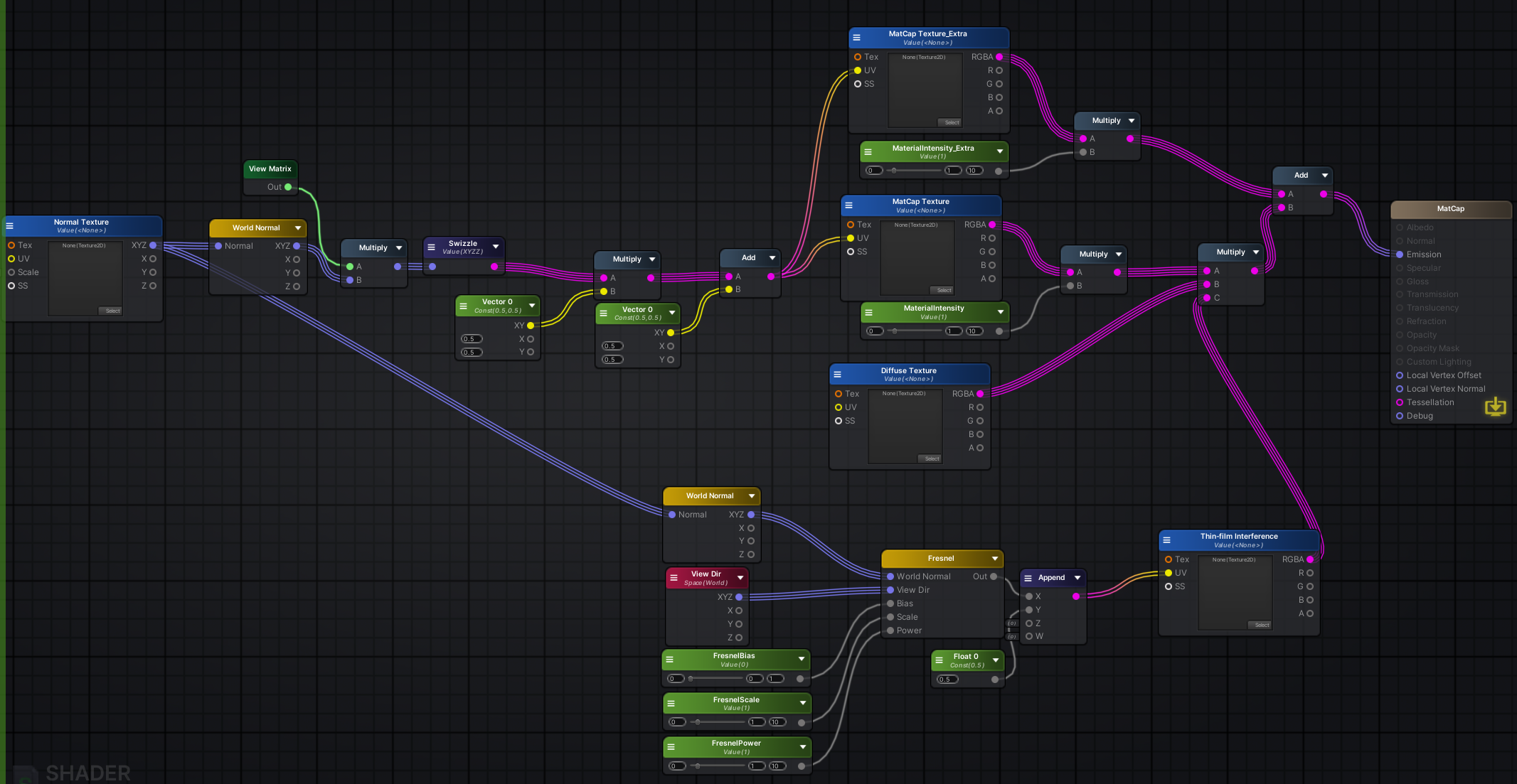Click the Thin-film Interference node hamburger icon
This screenshot has height=784, width=1517.
pyautogui.click(x=1166, y=540)
